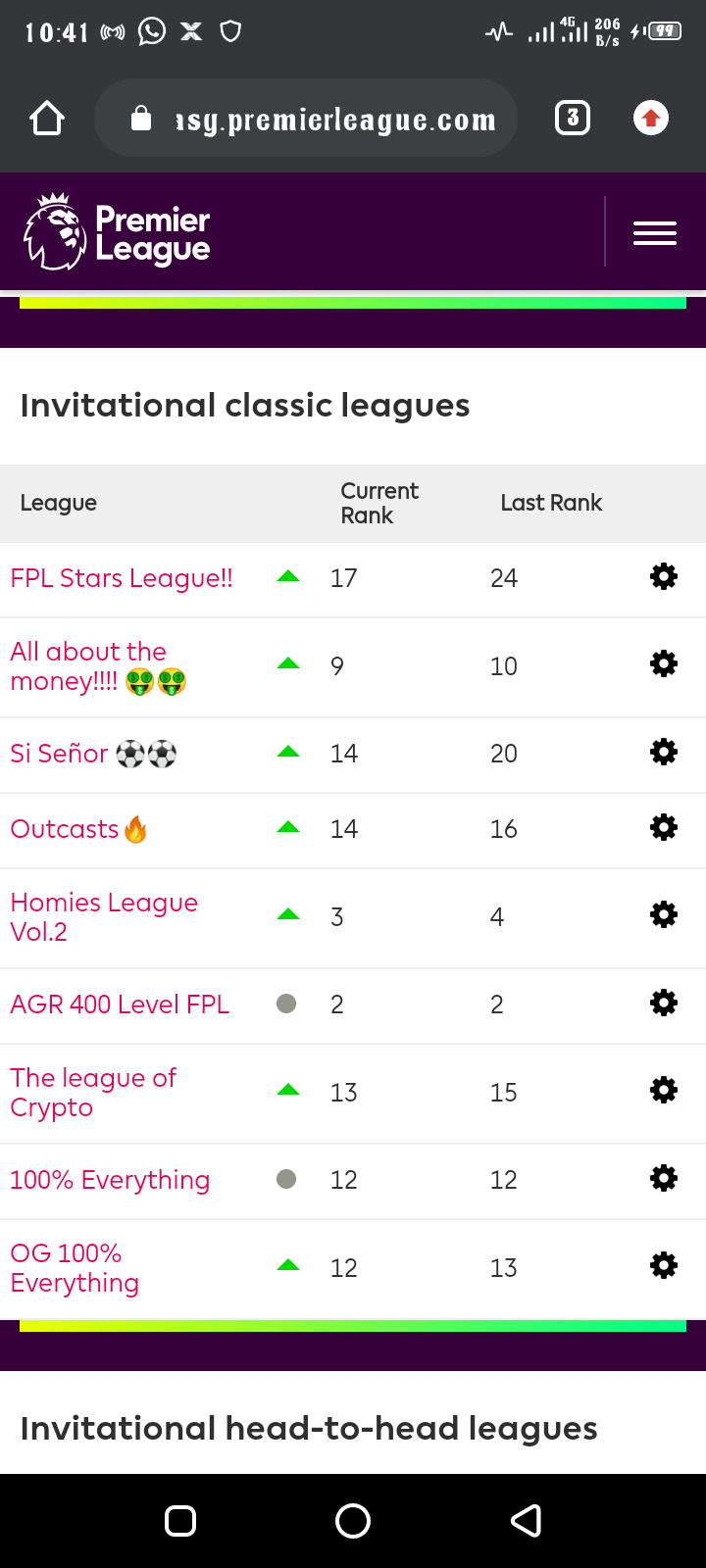Screen dimensions: 706x1568
Task: Open the browser tabs counter showing 3
Action: 573,119
